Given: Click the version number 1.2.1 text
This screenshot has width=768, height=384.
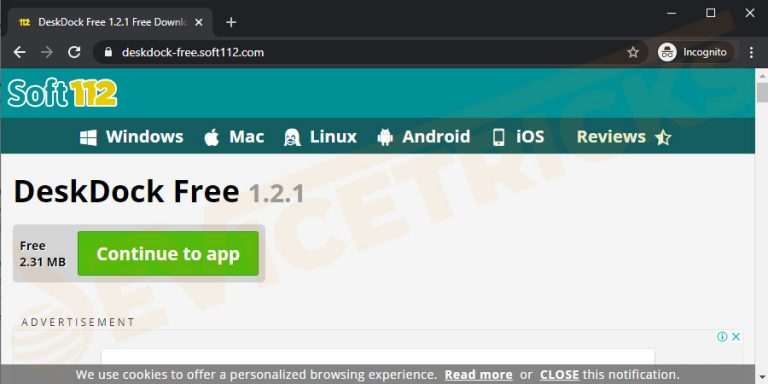Looking at the screenshot, I should click(277, 193).
